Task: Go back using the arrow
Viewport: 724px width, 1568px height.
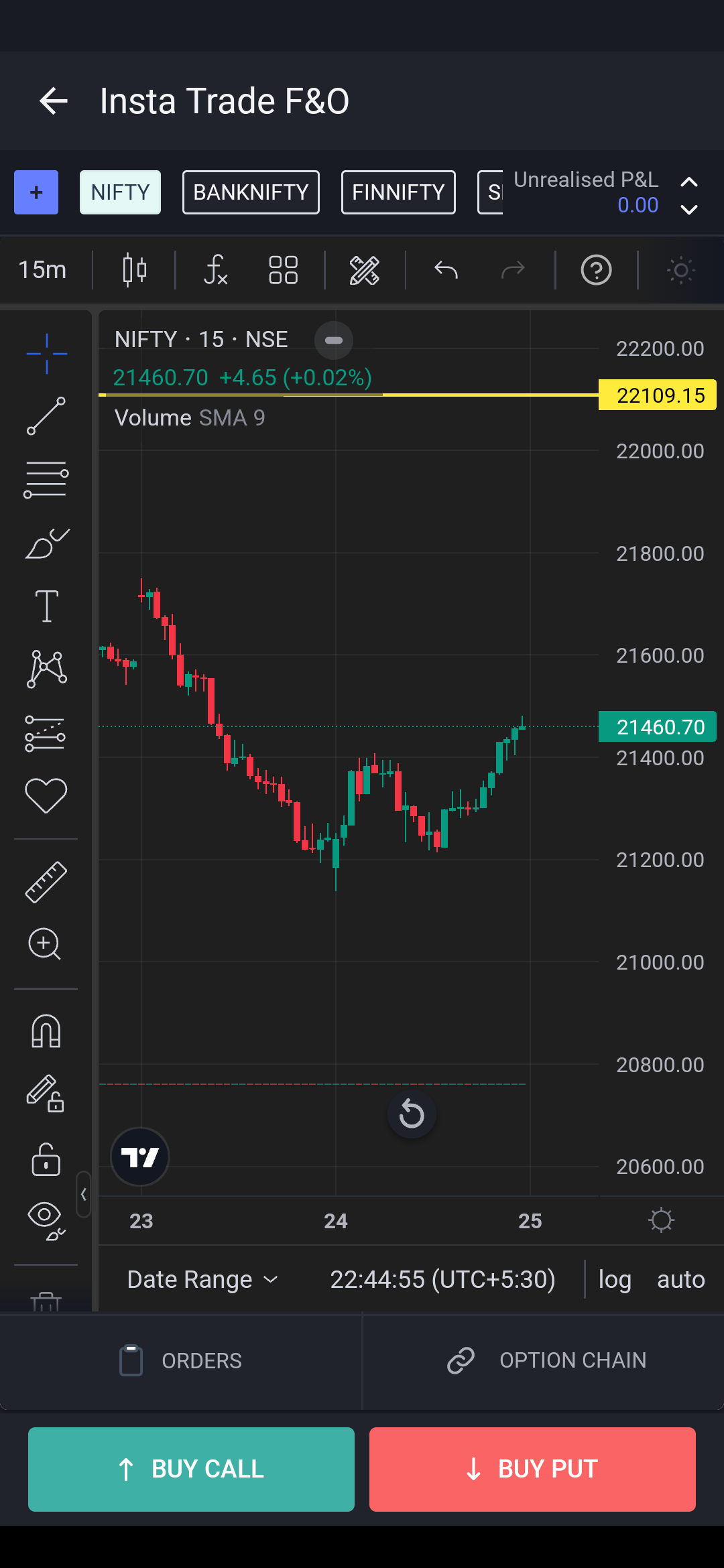Action: (x=54, y=101)
